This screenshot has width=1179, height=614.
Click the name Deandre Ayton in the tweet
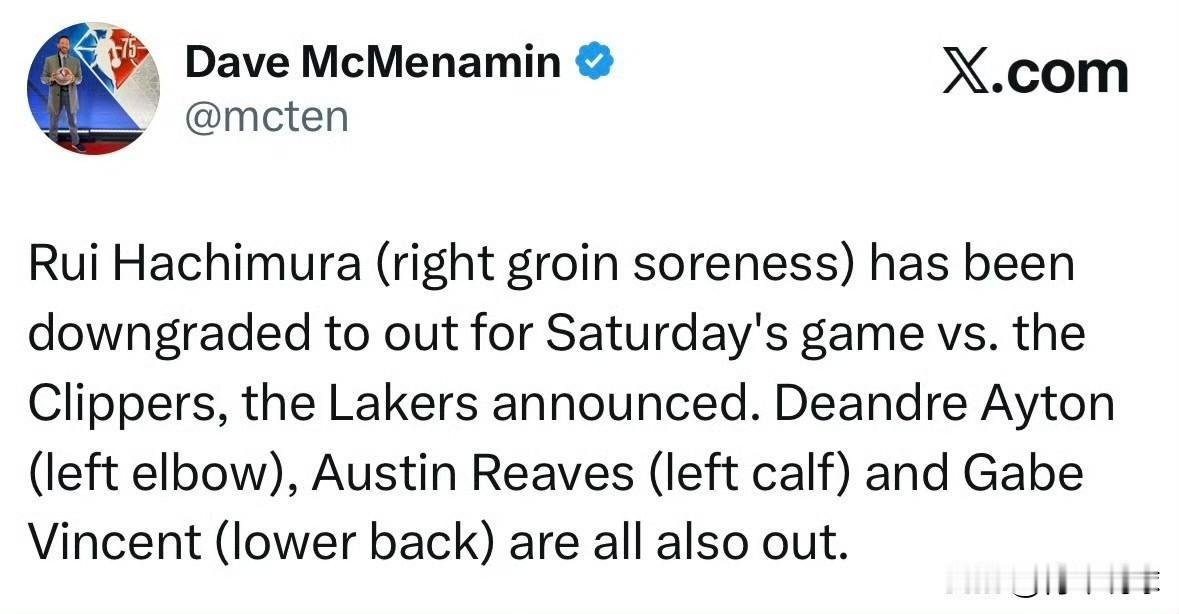[x=944, y=403]
